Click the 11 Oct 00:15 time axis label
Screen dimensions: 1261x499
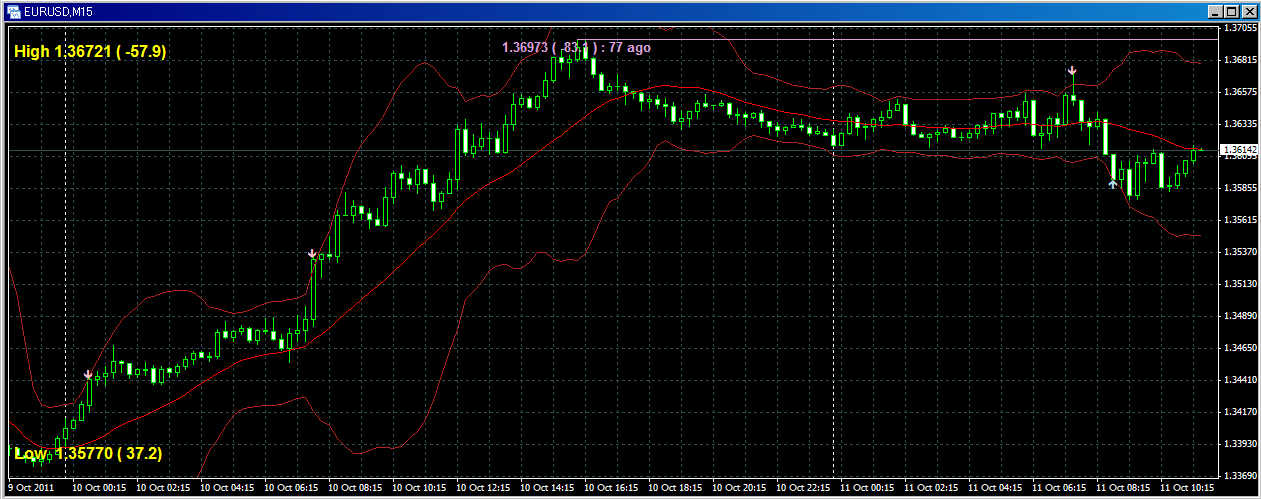coord(868,488)
